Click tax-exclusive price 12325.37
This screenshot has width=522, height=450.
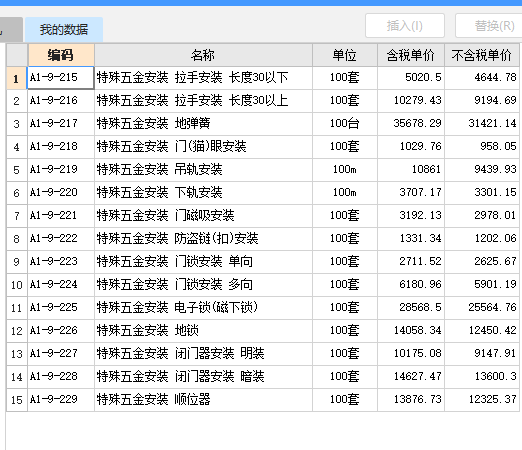(x=482, y=400)
